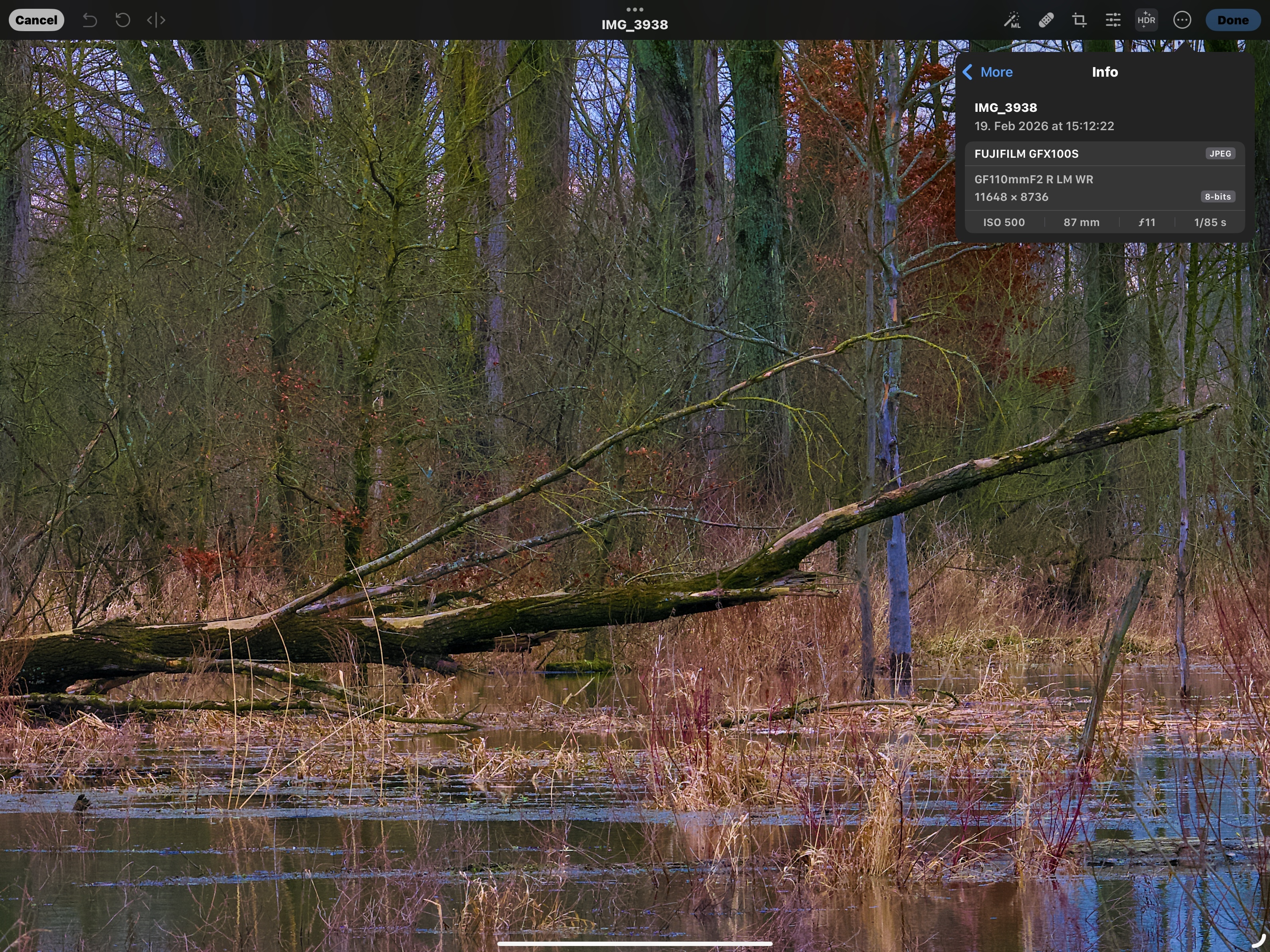Click the Info panel heading
Image resolution: width=1270 pixels, height=952 pixels.
pyautogui.click(x=1105, y=72)
